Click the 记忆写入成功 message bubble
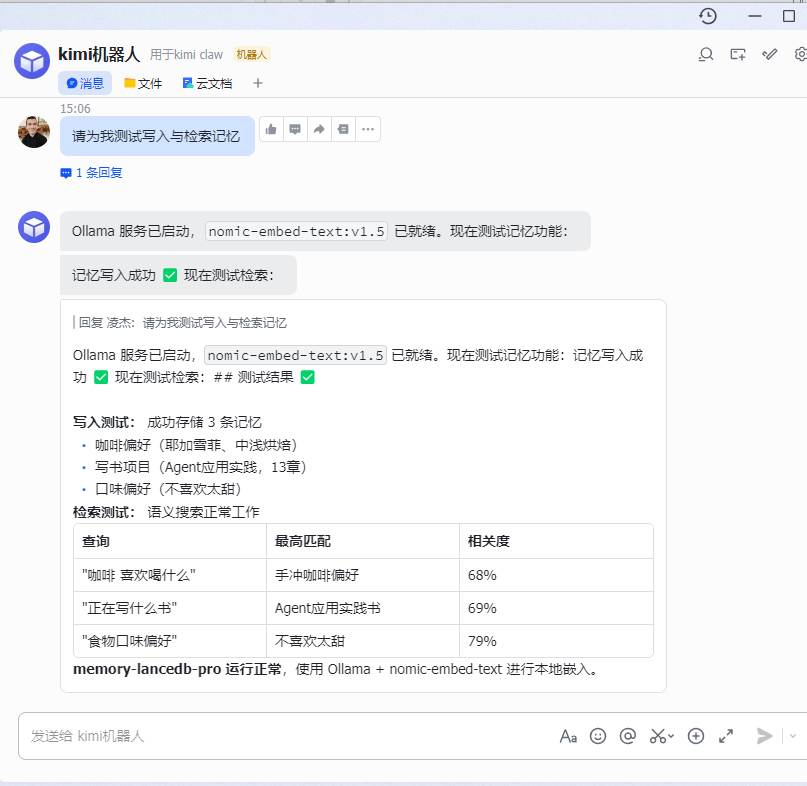 coord(178,275)
